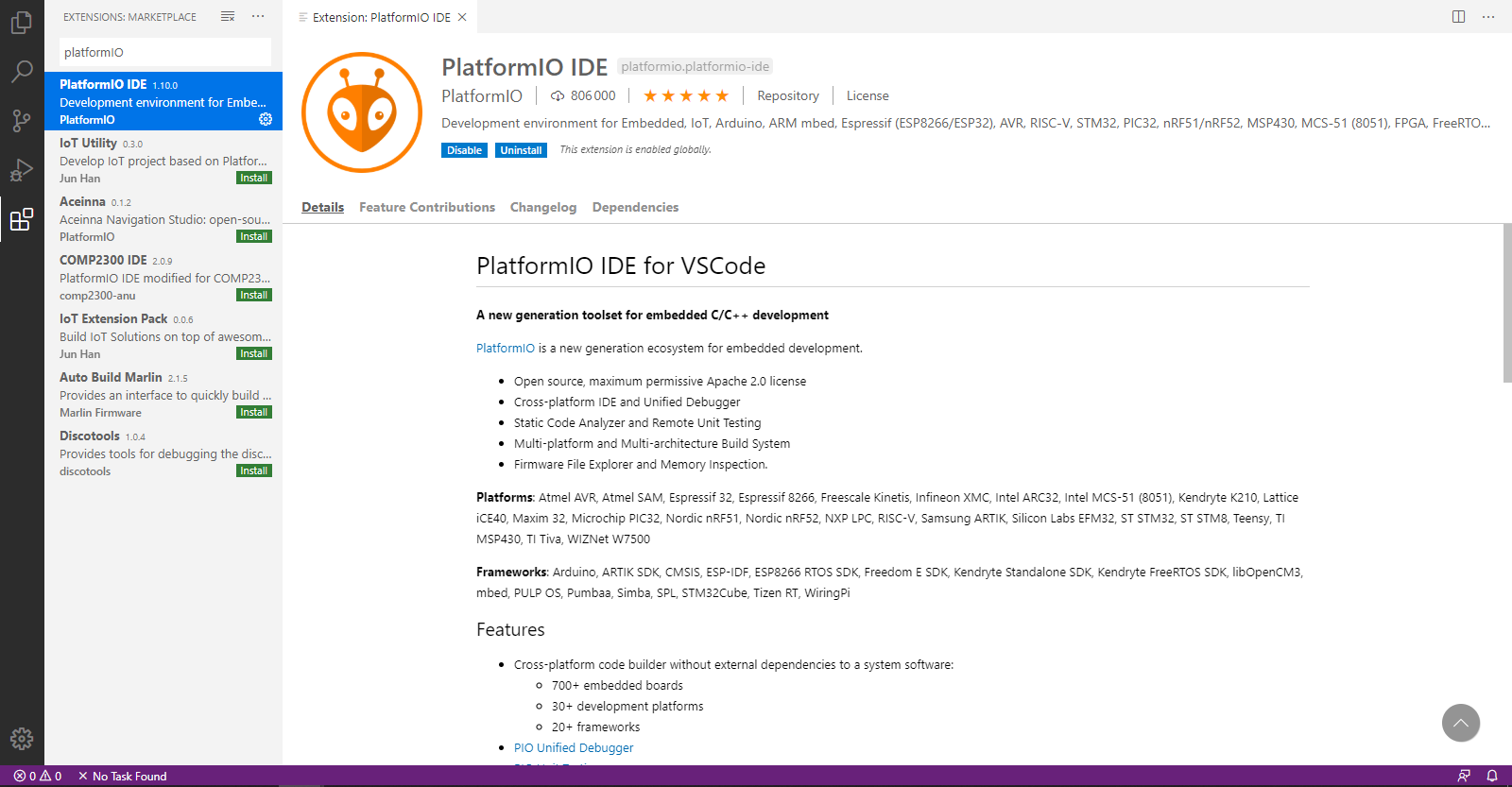Image resolution: width=1512 pixels, height=787 pixels.
Task: Open the License link
Action: 868,95
